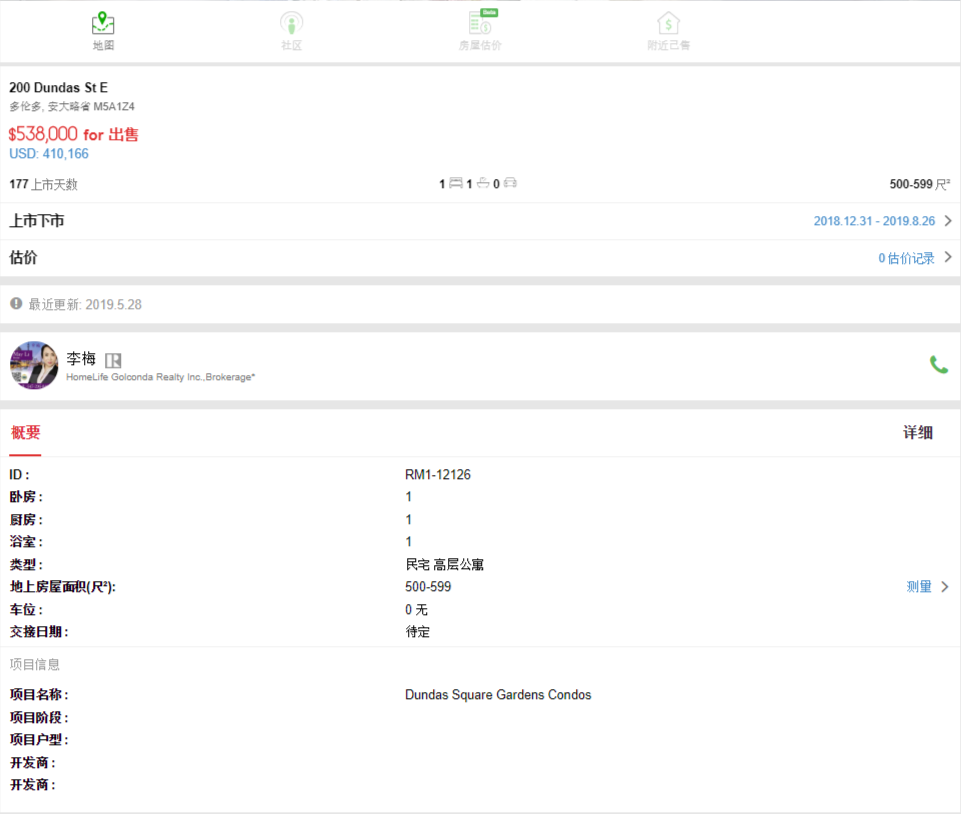The image size is (961, 814).
Task: Call the agent with the green phone icon
Action: [x=938, y=365]
